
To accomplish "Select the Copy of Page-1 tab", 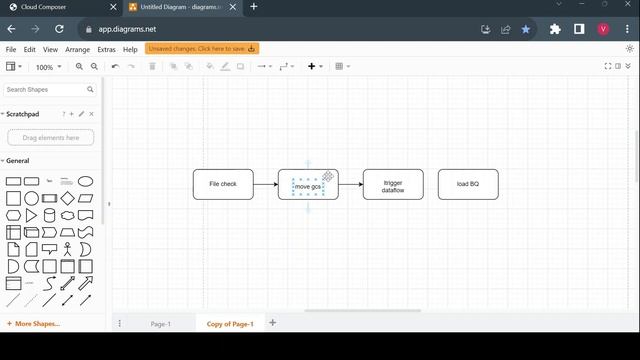I will click(230, 324).
